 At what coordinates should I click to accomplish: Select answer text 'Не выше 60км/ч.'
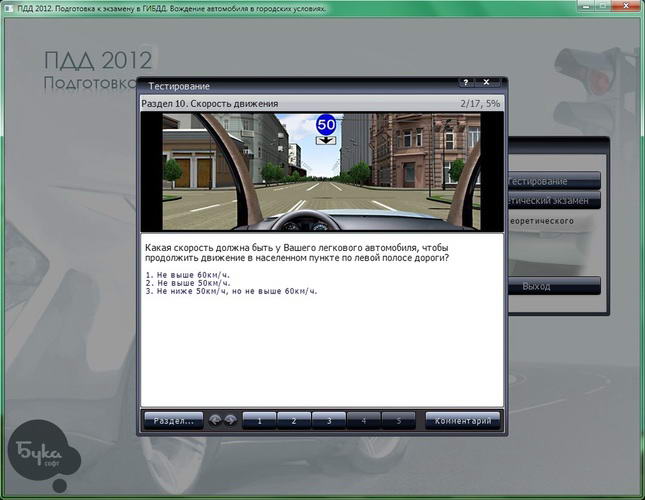[188, 275]
